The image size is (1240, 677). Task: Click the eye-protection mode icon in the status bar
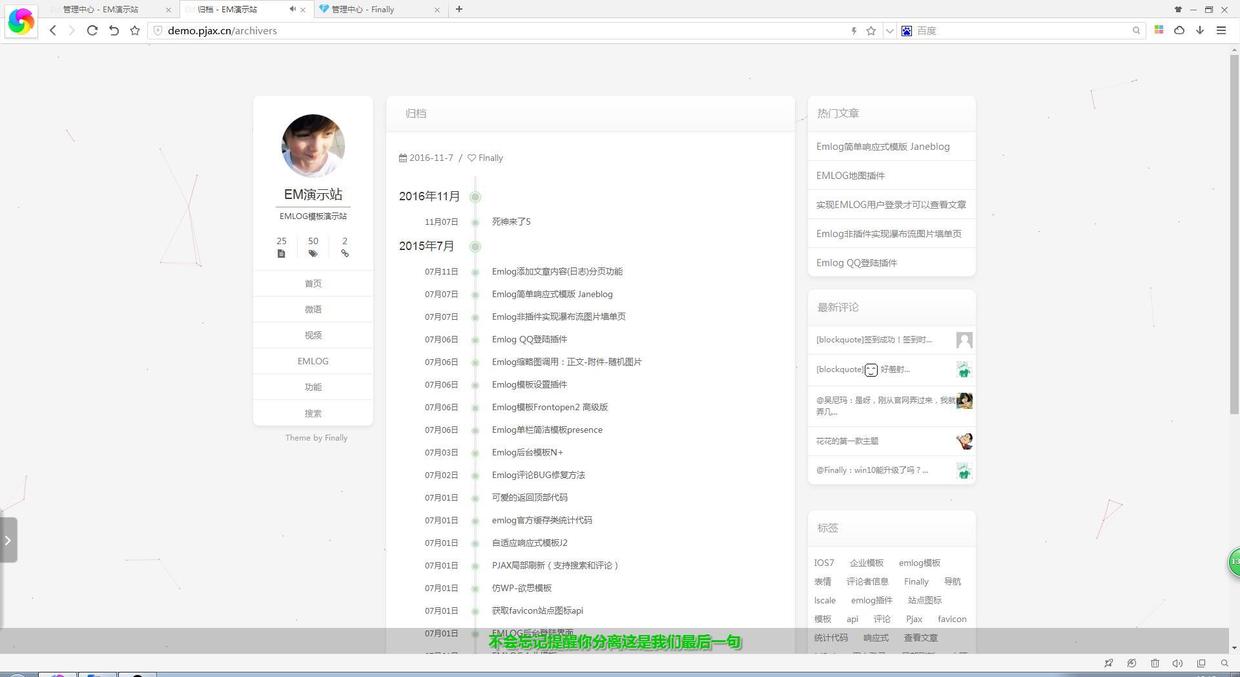pos(1131,663)
